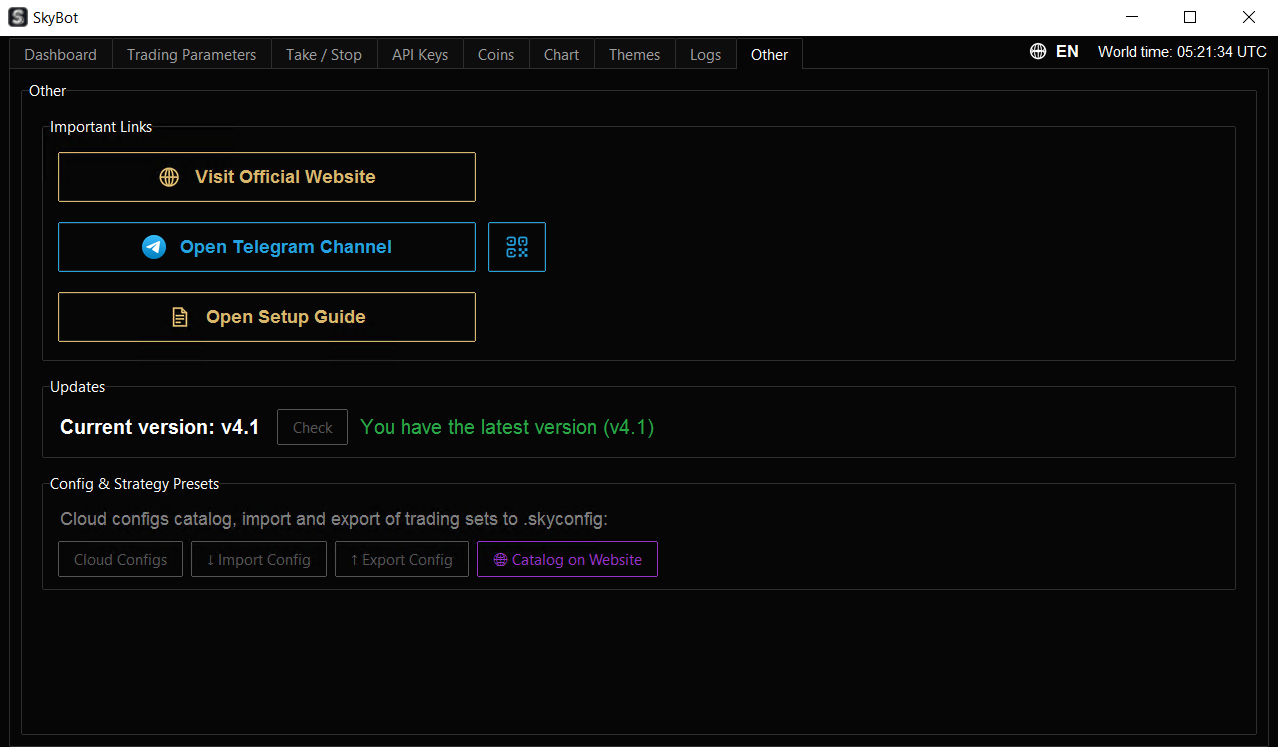
Task: Click the Import Config button
Action: tap(259, 560)
